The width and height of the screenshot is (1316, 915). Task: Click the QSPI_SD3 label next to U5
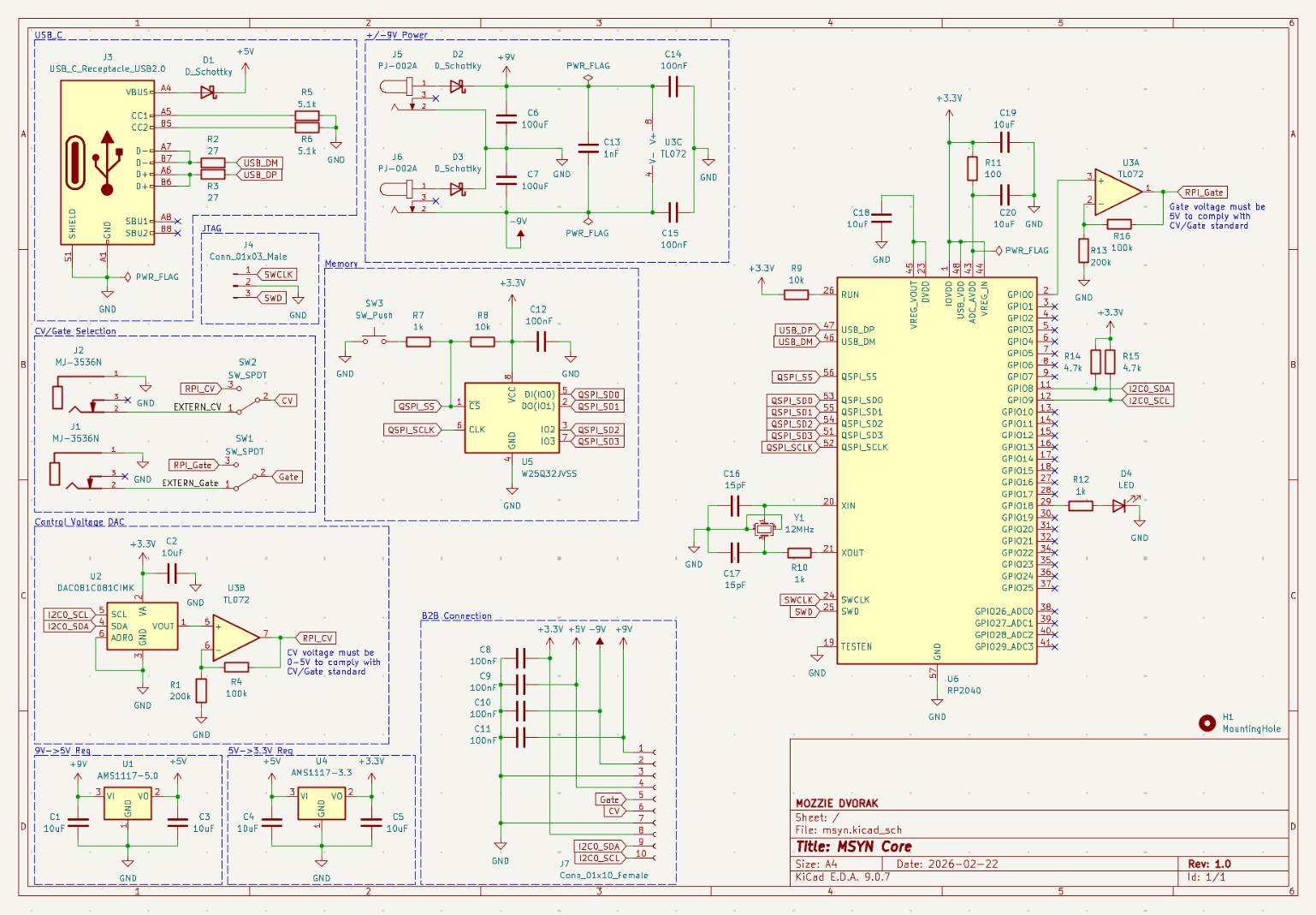tap(598, 442)
